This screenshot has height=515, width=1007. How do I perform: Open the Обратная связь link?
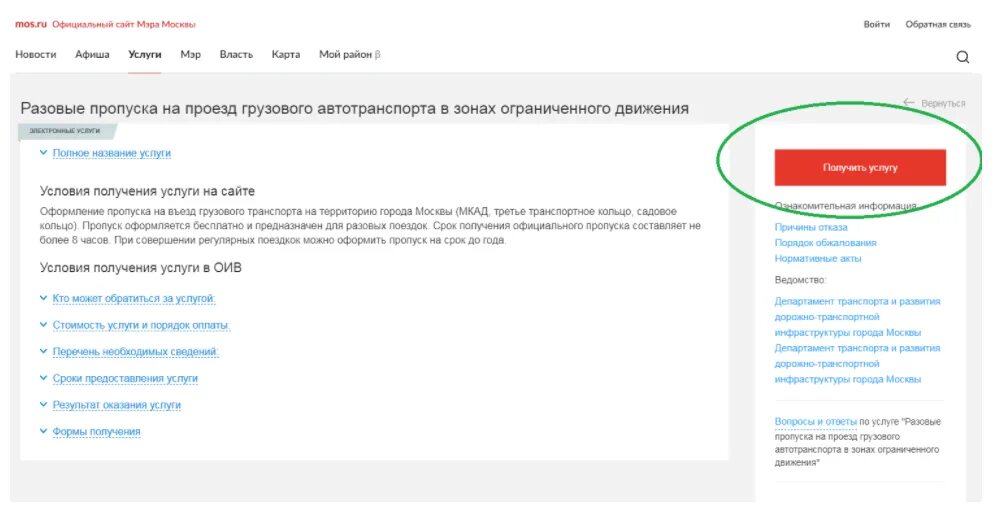938,24
